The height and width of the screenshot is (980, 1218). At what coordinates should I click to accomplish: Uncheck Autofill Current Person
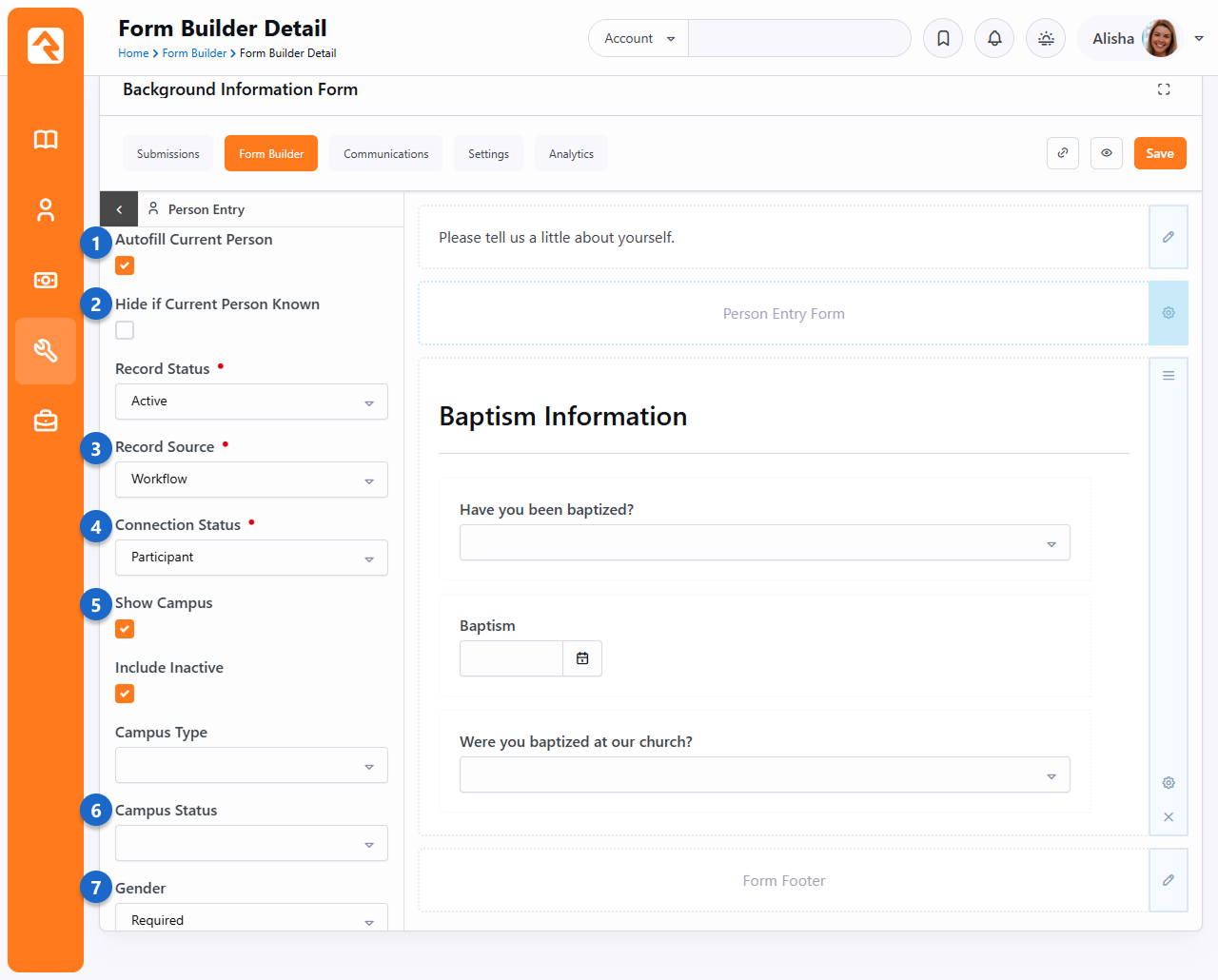click(x=125, y=266)
